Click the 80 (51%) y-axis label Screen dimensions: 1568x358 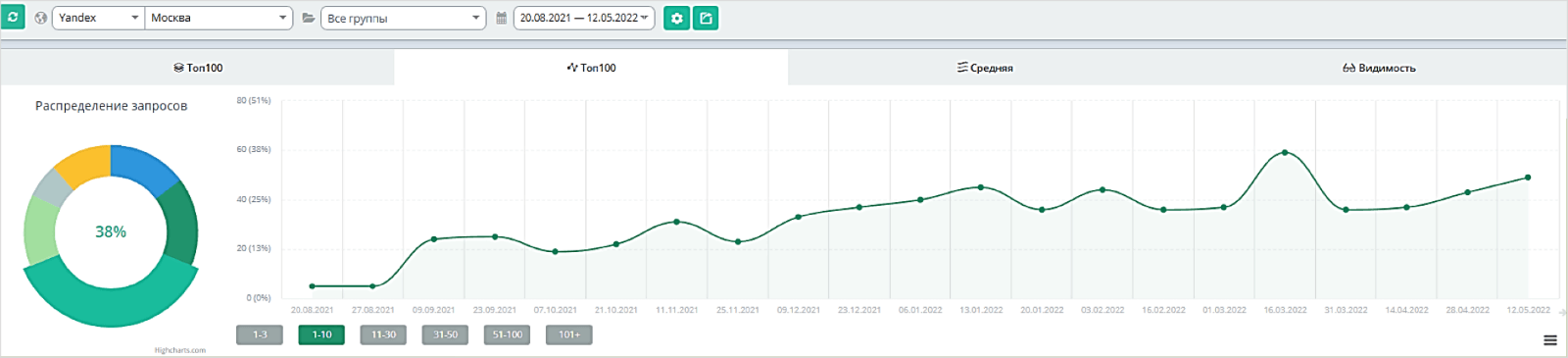point(254,100)
